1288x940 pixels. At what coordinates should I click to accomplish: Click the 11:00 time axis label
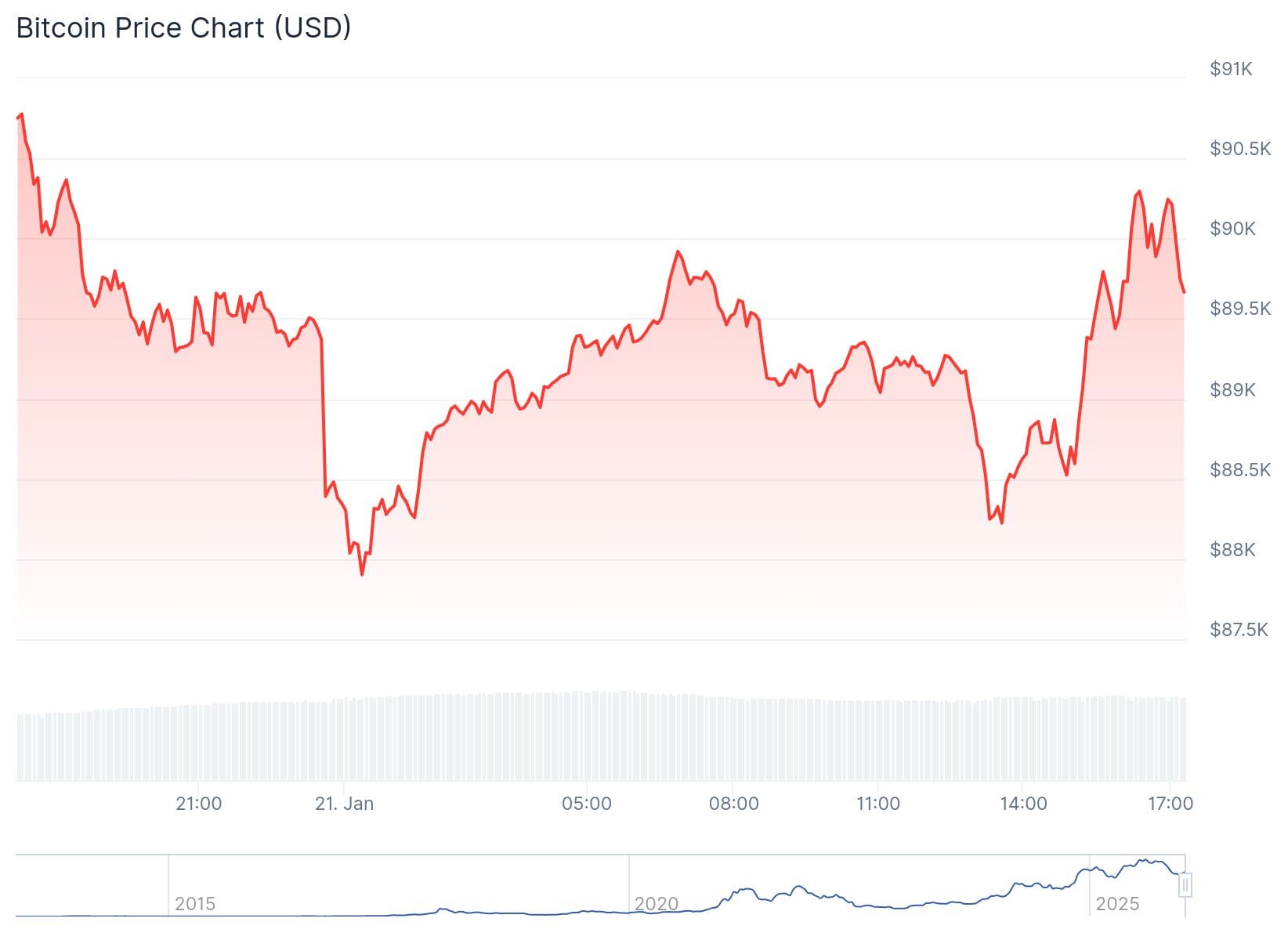coord(877,804)
